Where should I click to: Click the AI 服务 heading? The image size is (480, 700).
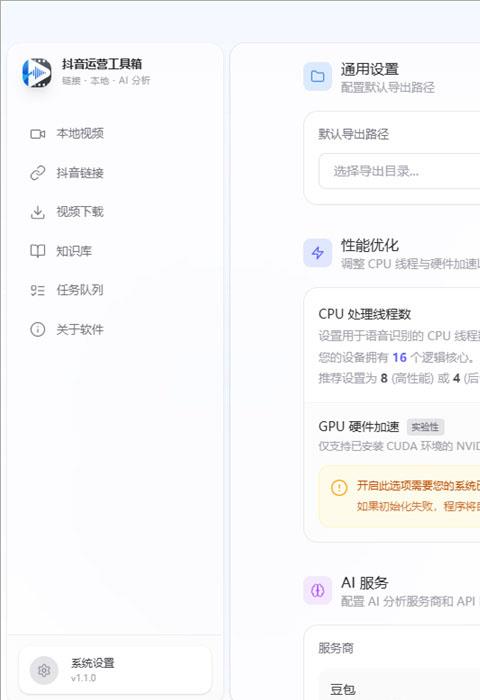click(x=365, y=583)
